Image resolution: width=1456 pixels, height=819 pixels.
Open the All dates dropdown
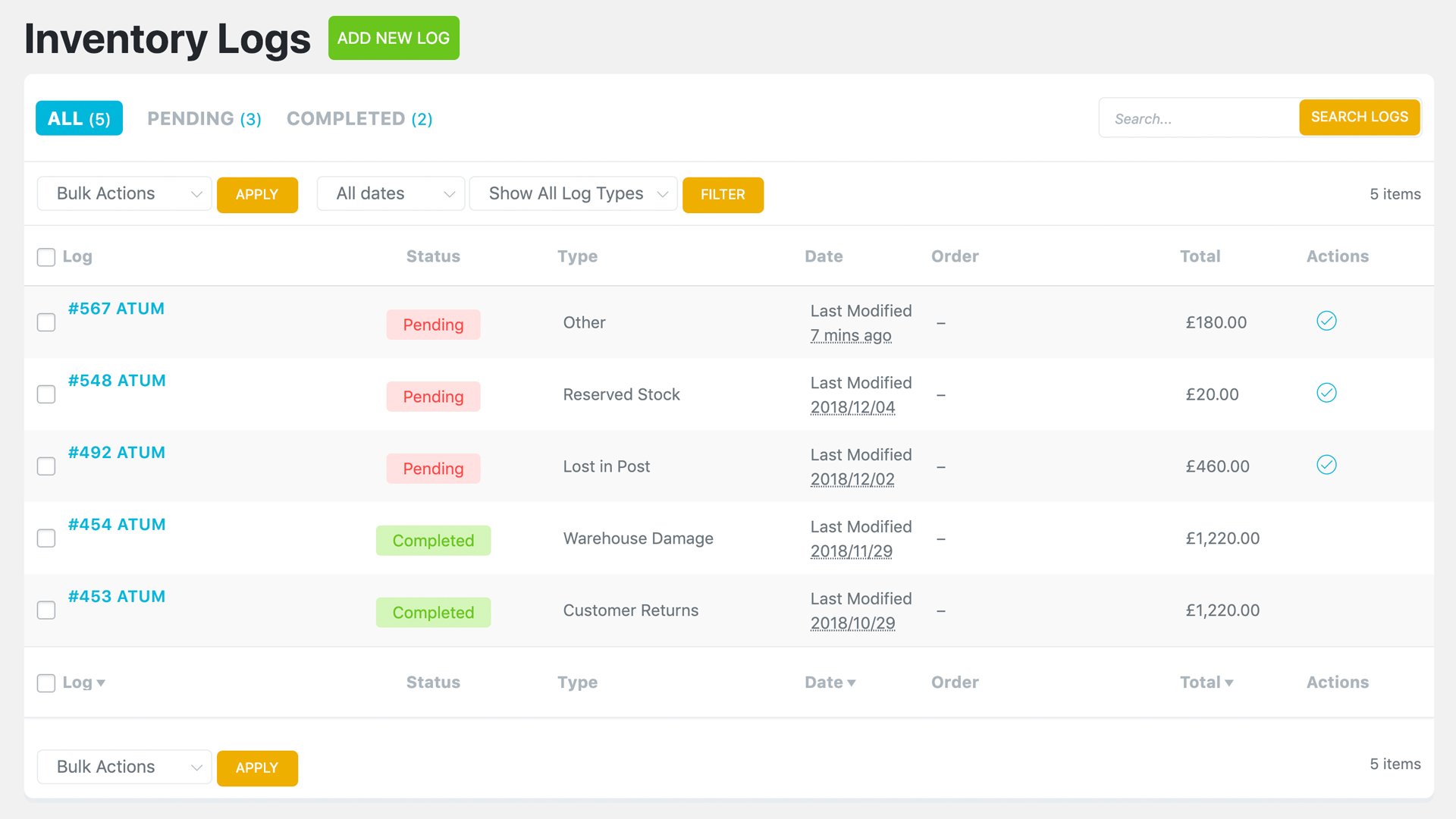391,194
